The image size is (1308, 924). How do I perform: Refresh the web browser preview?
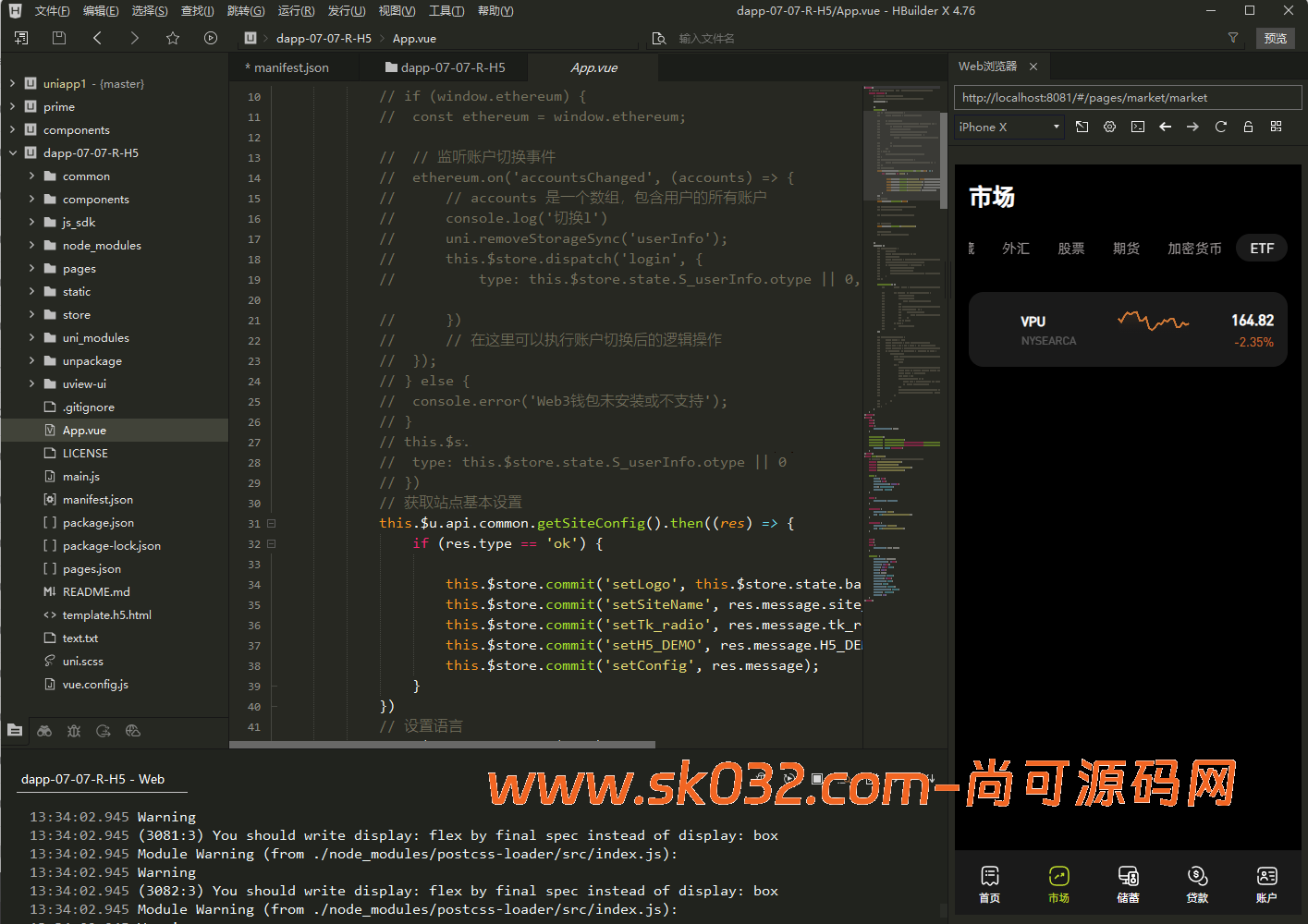coord(1220,127)
